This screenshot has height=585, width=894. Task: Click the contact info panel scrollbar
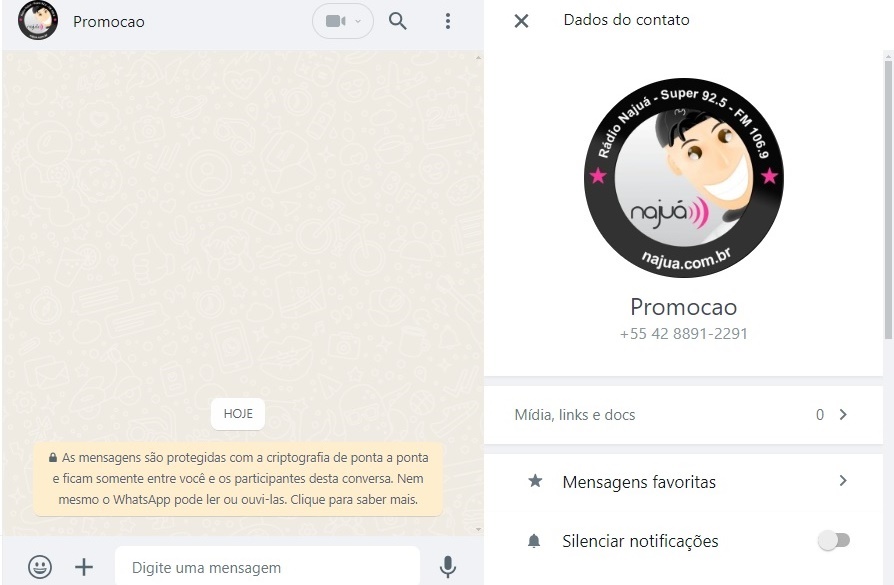point(888,200)
